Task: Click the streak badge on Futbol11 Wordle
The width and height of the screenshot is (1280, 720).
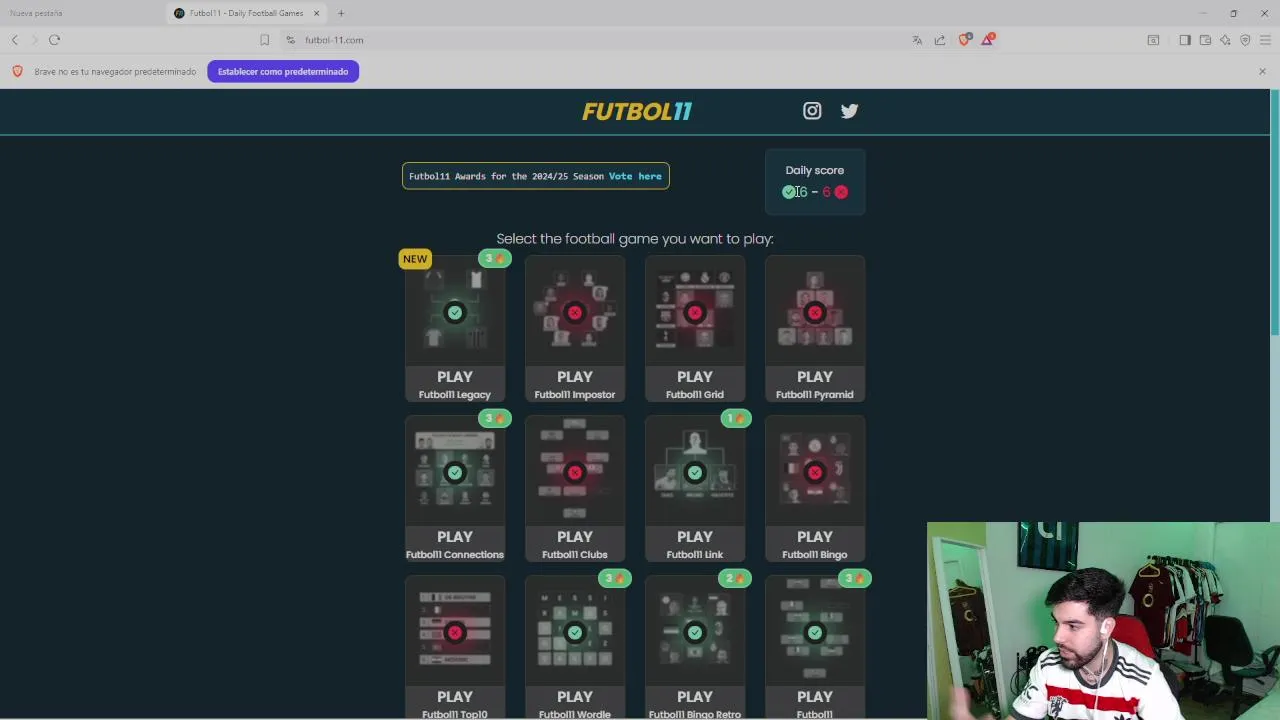Action: click(x=615, y=578)
